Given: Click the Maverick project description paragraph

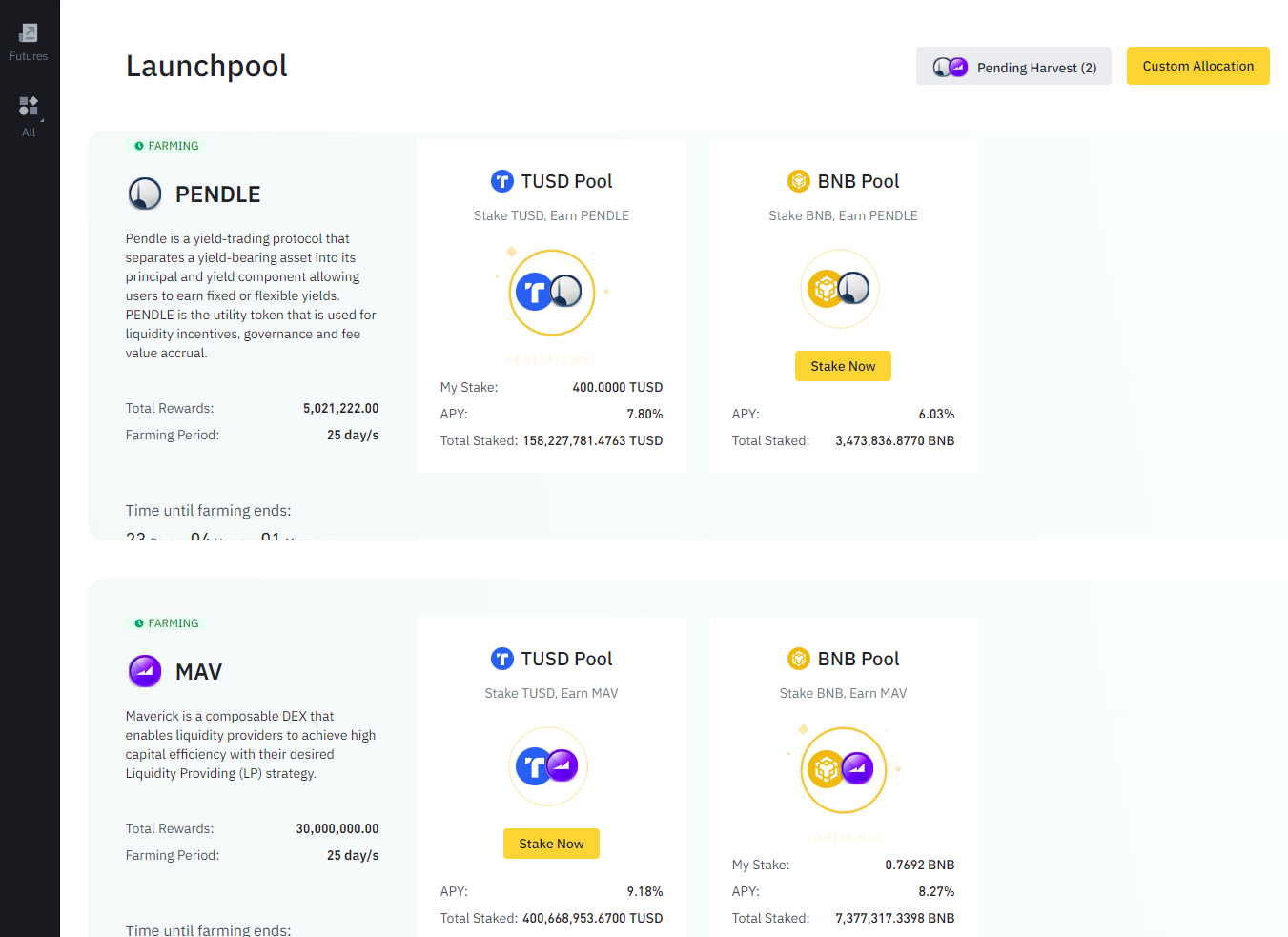Looking at the screenshot, I should pyautogui.click(x=251, y=744).
